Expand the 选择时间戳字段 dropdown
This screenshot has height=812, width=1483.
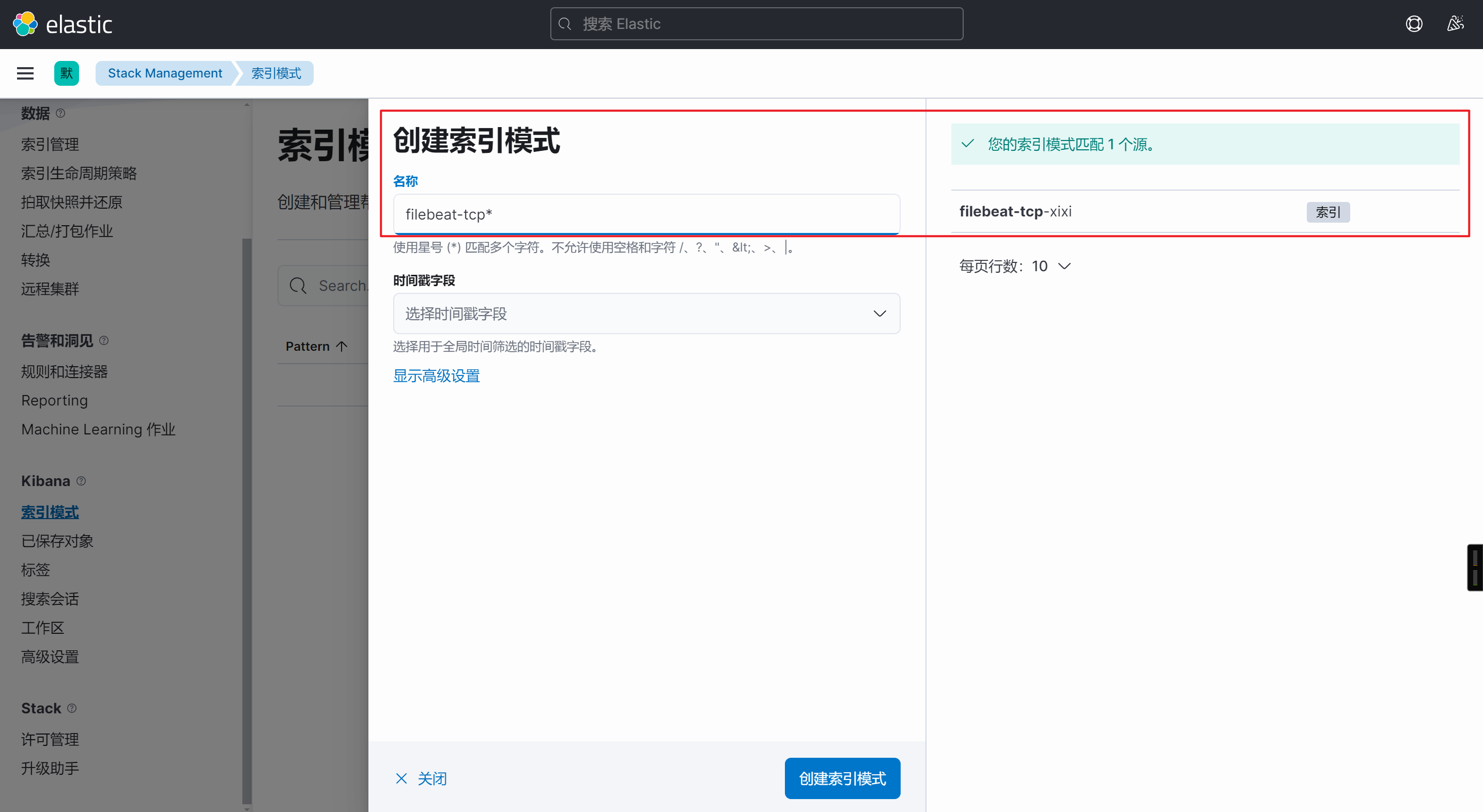(646, 314)
